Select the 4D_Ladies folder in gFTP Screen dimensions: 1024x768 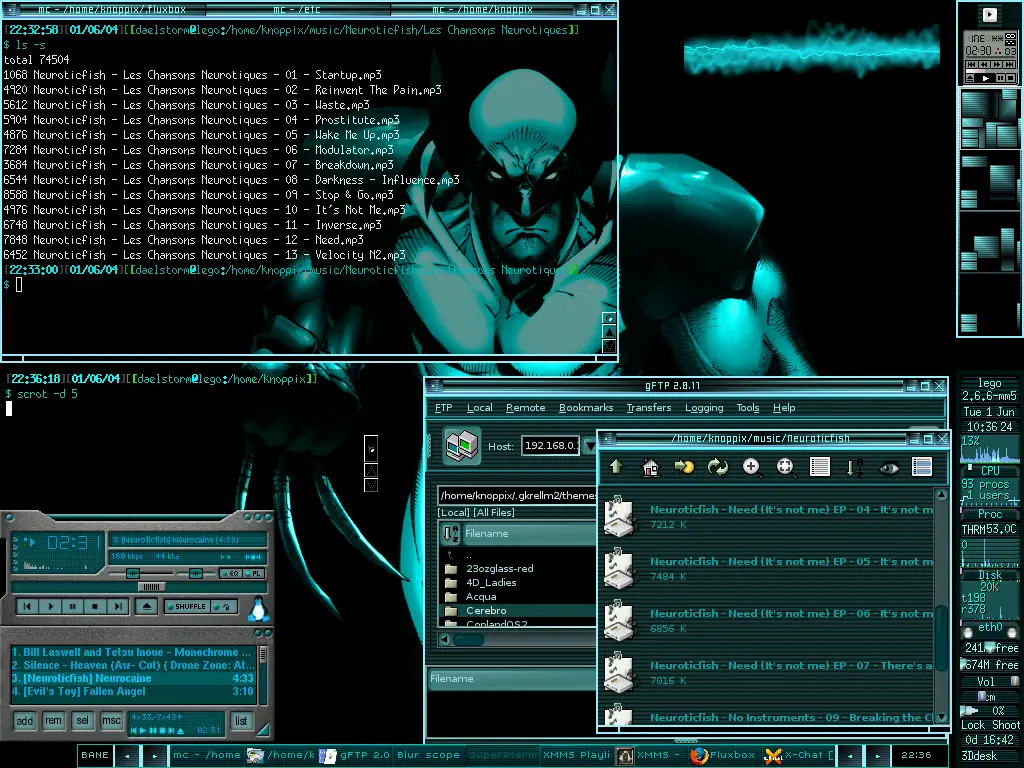[491, 583]
